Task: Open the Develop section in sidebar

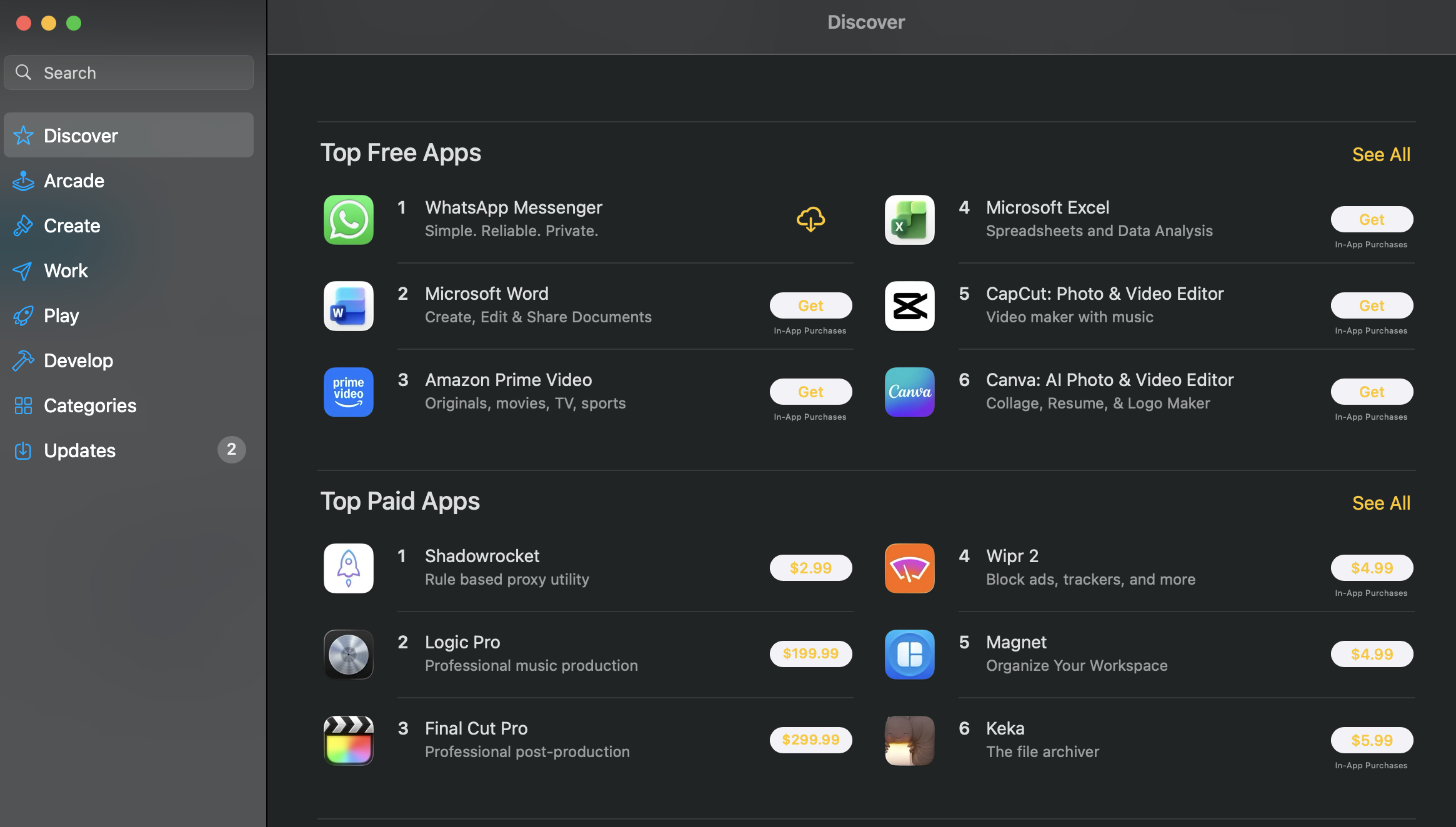Action: click(x=77, y=360)
